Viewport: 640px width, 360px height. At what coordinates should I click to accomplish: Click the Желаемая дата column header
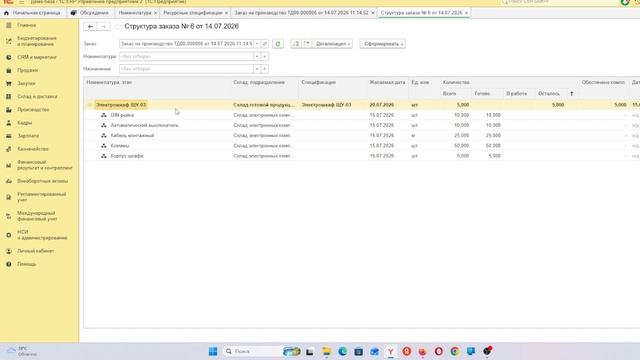[x=387, y=82]
